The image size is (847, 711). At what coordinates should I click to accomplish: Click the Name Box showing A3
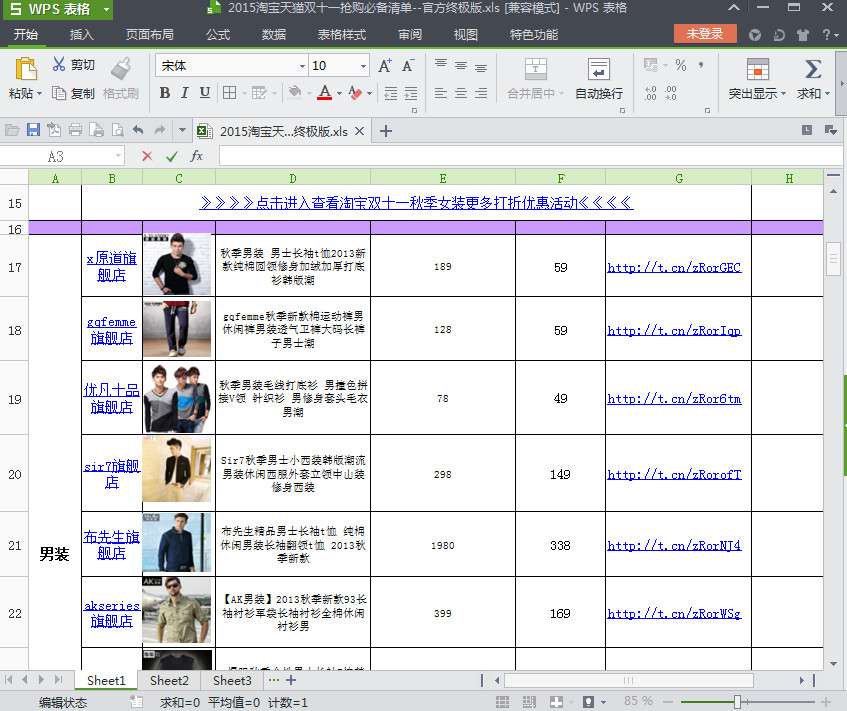point(56,156)
